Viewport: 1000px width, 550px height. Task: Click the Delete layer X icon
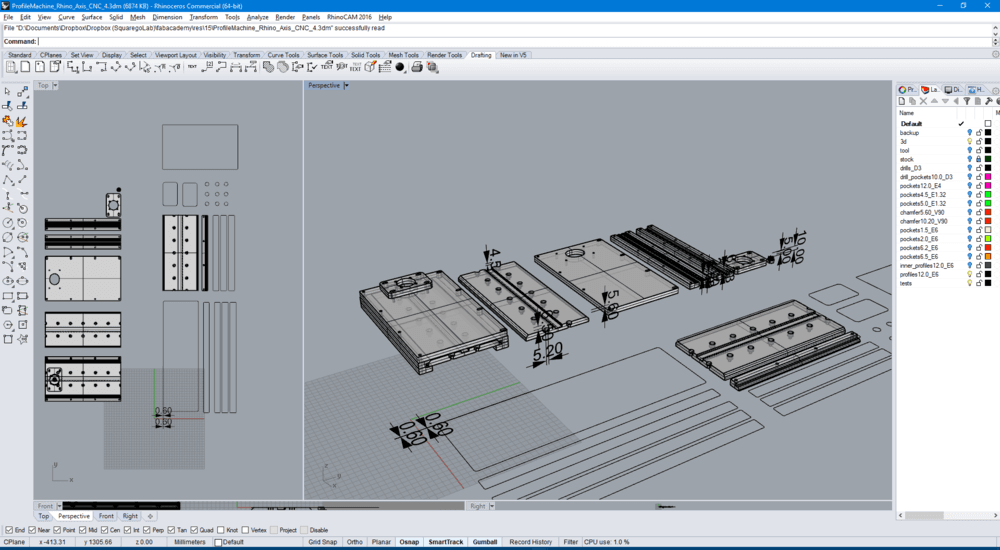(x=923, y=101)
